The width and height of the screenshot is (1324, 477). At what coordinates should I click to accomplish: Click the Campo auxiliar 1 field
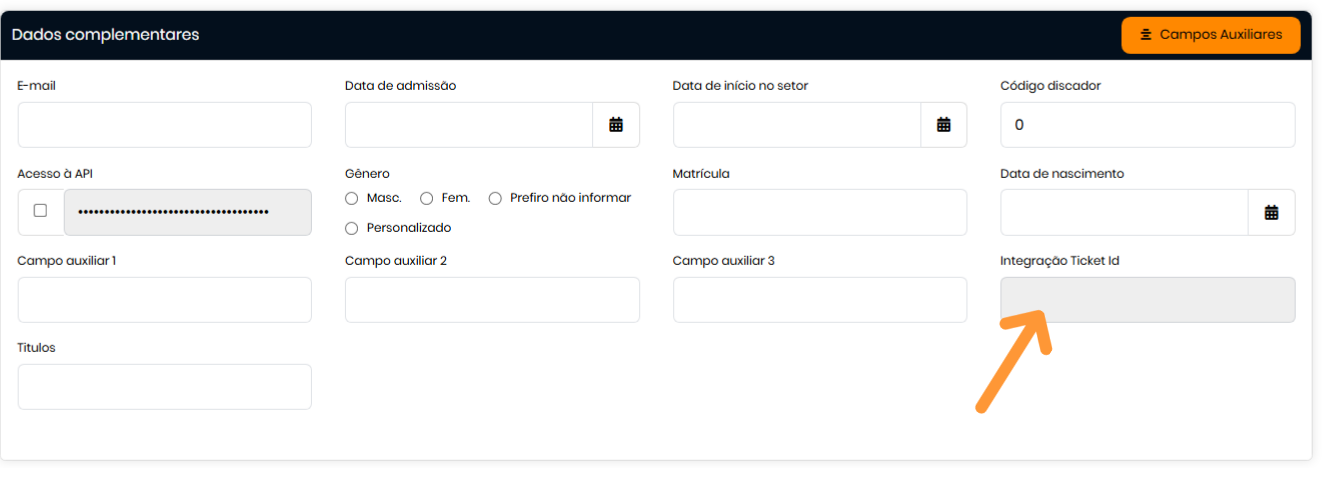click(x=164, y=300)
